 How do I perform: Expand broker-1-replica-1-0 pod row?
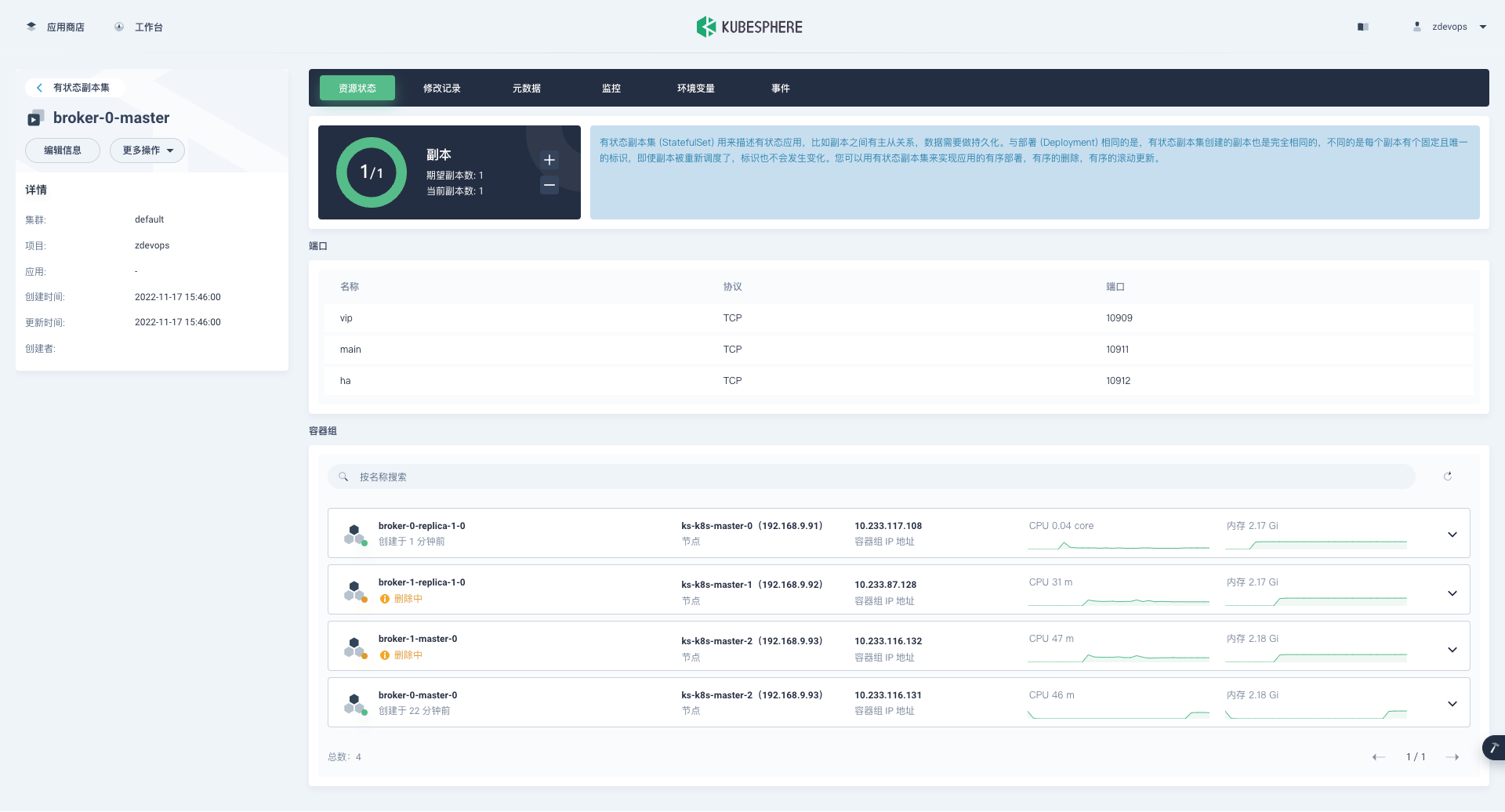pyautogui.click(x=1452, y=593)
